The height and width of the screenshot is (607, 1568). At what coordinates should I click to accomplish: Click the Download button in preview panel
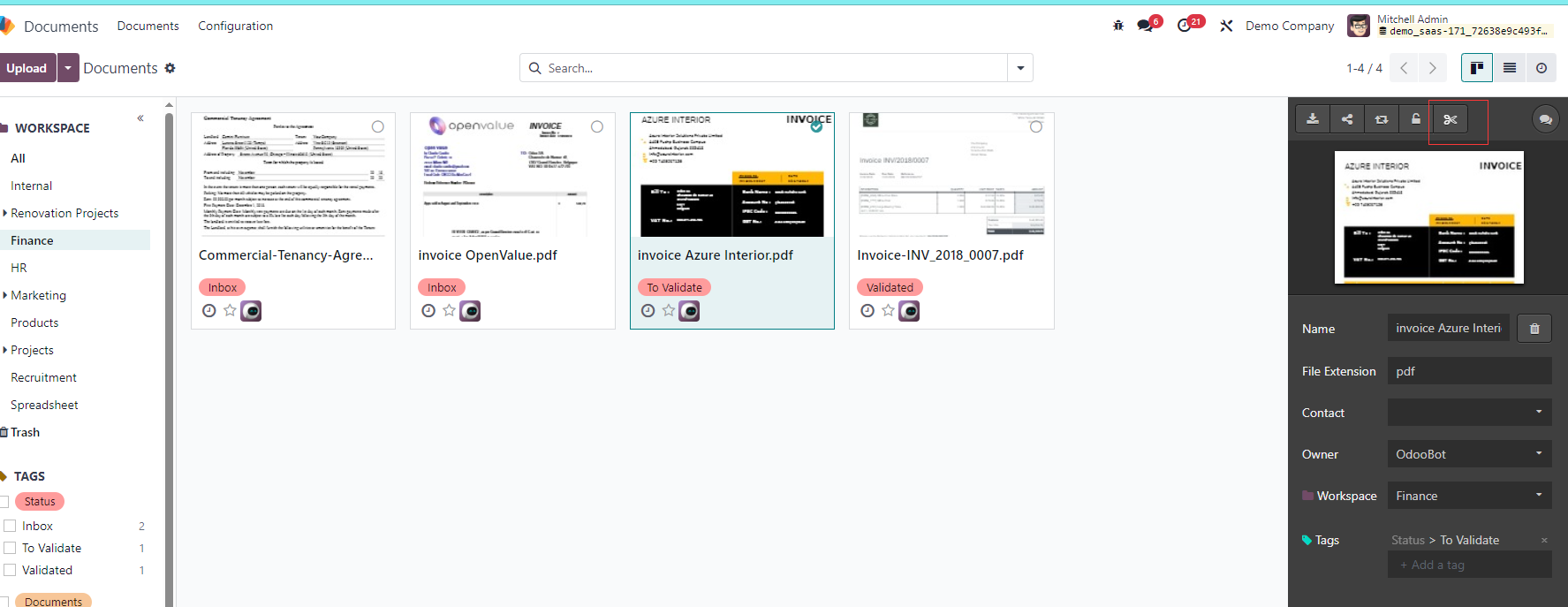point(1313,118)
